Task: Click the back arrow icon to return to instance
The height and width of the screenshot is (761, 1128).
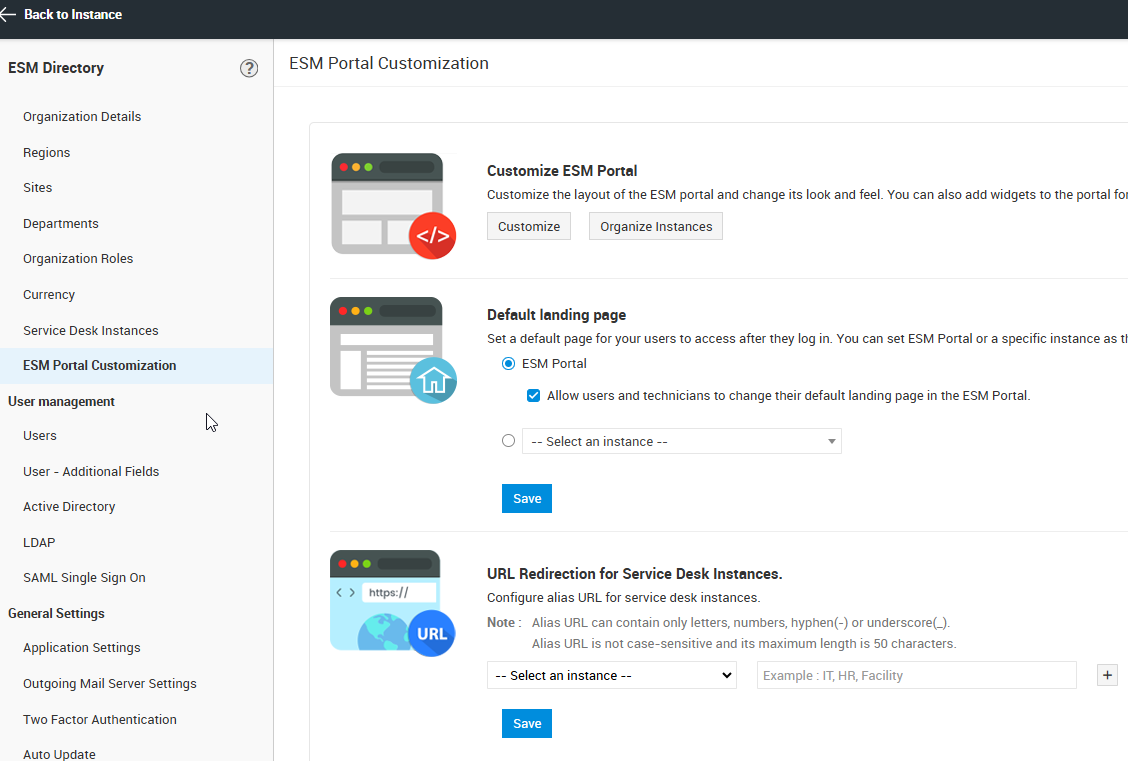Action: 9,15
